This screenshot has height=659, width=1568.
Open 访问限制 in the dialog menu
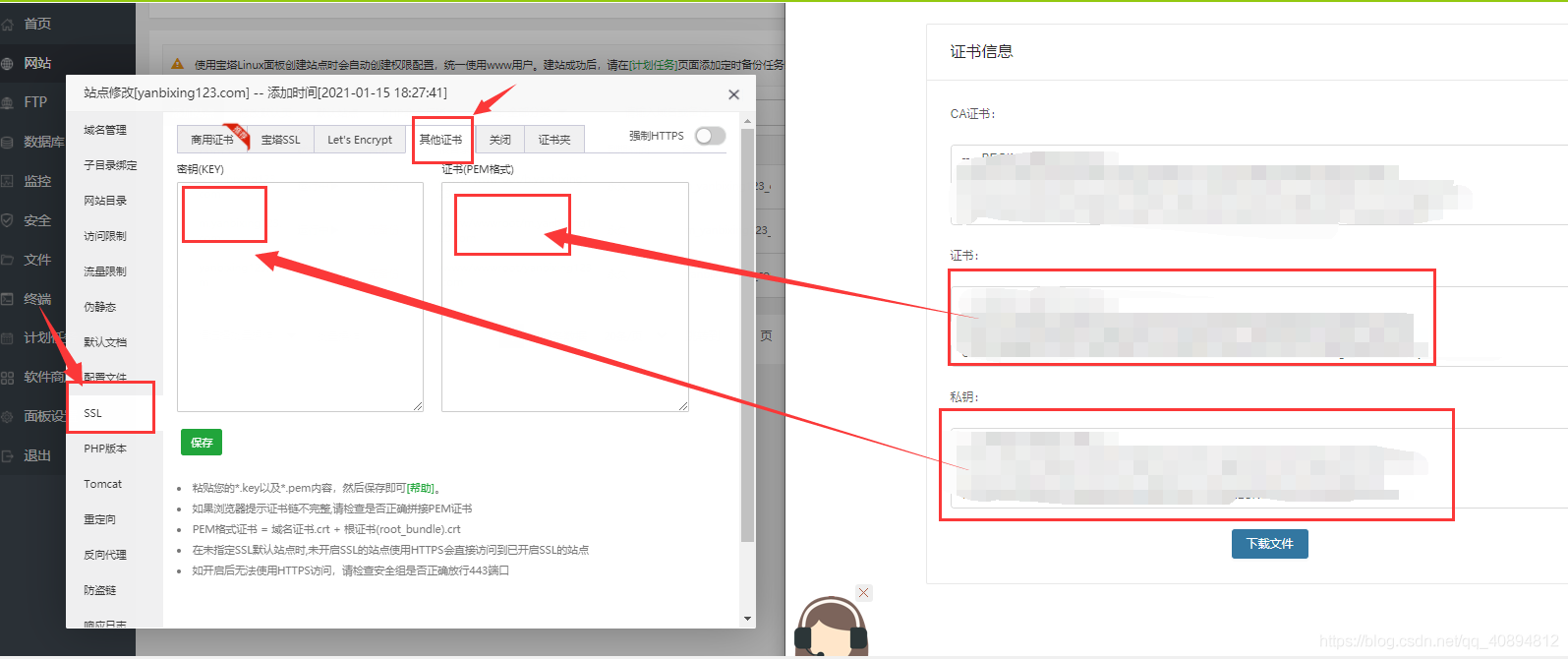pos(105,236)
